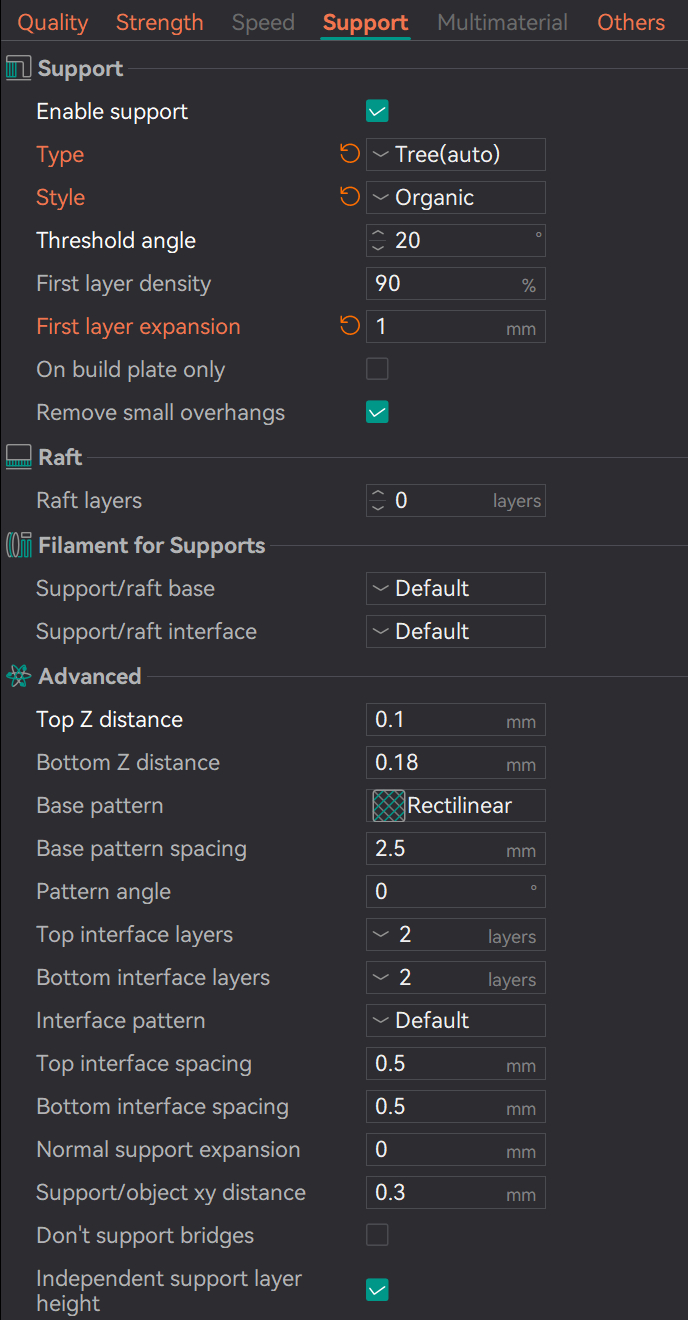Image resolution: width=688 pixels, height=1320 pixels.
Task: Click the Advanced section atom icon
Action: 19,677
